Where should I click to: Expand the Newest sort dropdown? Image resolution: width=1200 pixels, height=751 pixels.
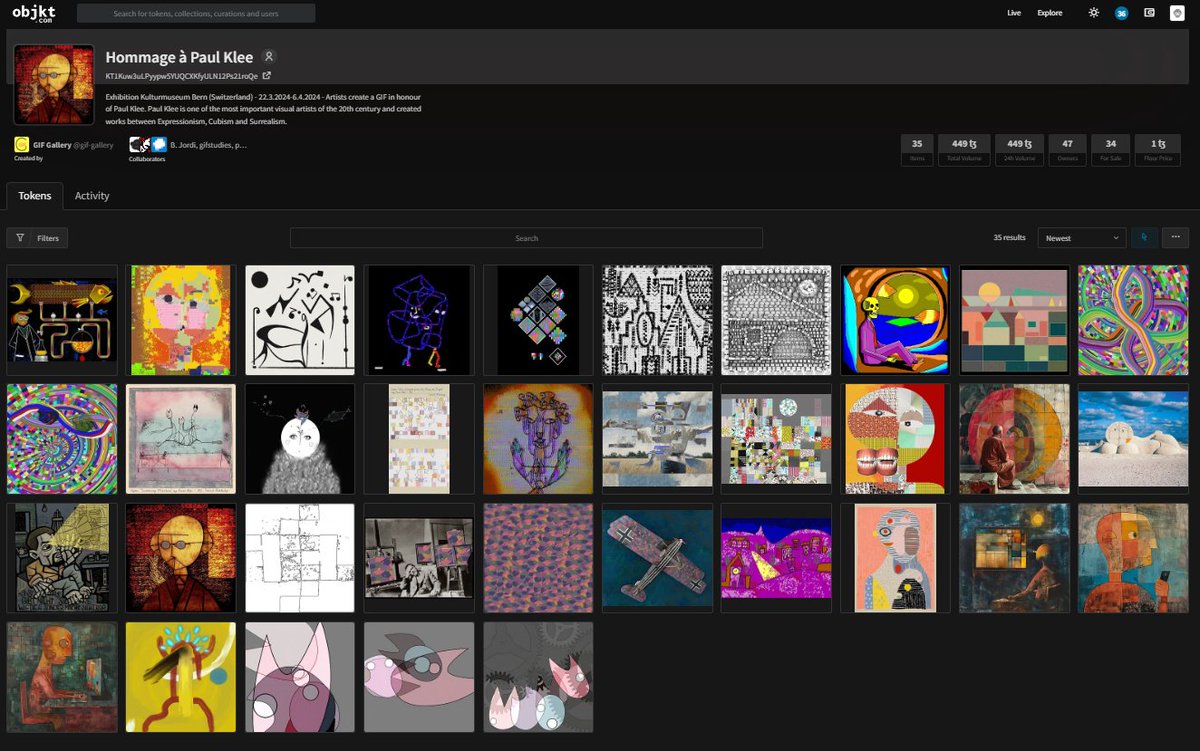point(1082,238)
